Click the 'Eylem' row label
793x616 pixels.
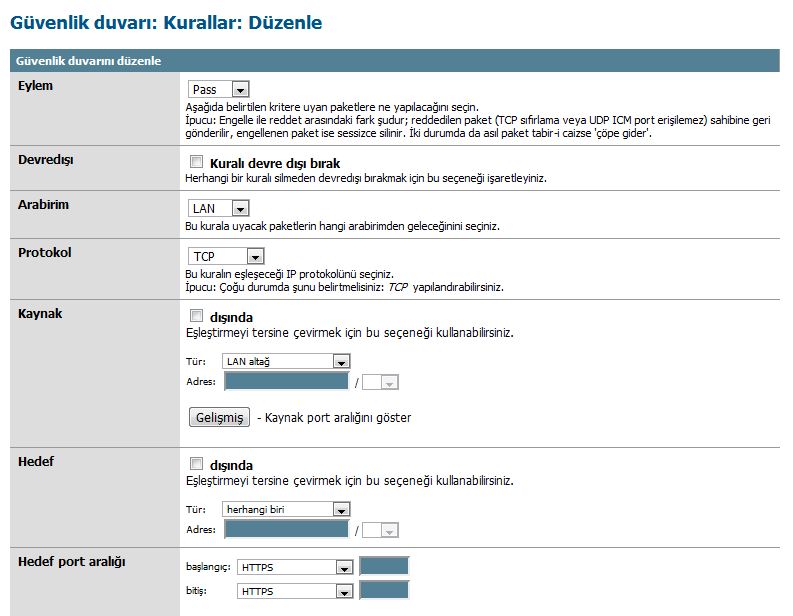pos(35,86)
